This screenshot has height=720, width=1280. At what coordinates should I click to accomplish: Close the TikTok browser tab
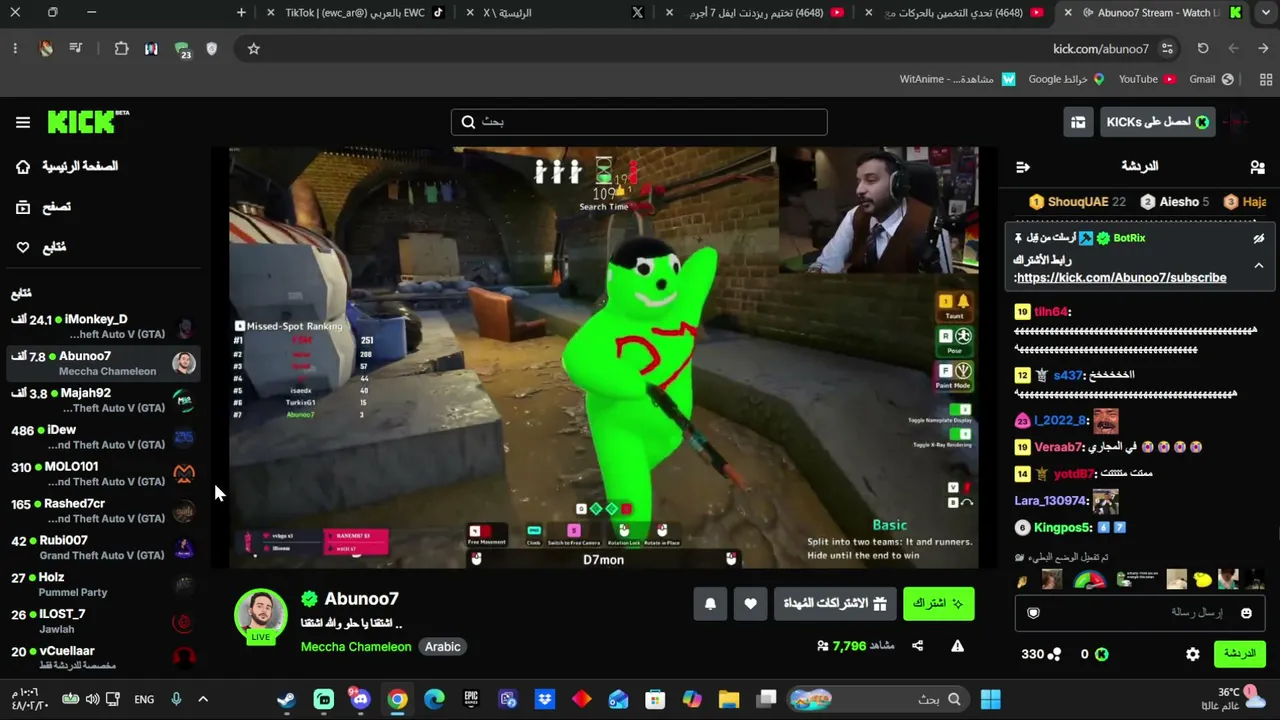(270, 13)
